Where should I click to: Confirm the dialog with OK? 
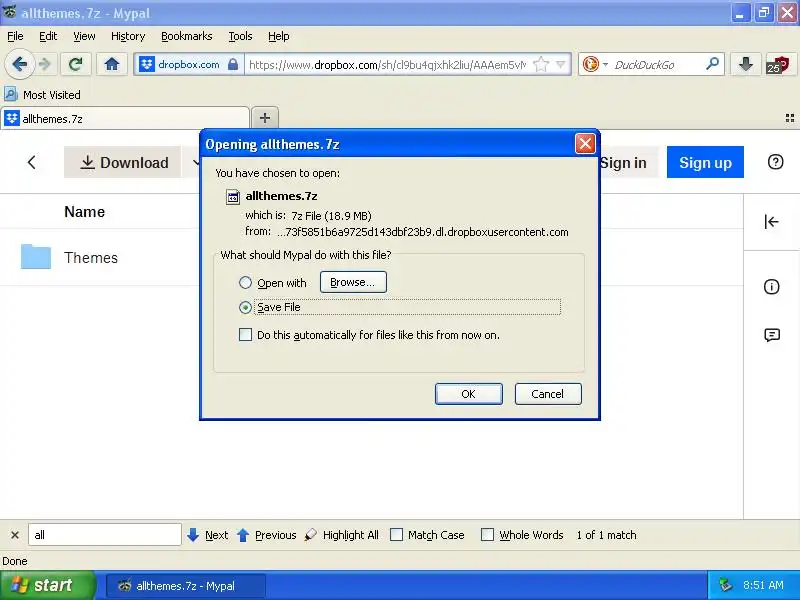[468, 394]
